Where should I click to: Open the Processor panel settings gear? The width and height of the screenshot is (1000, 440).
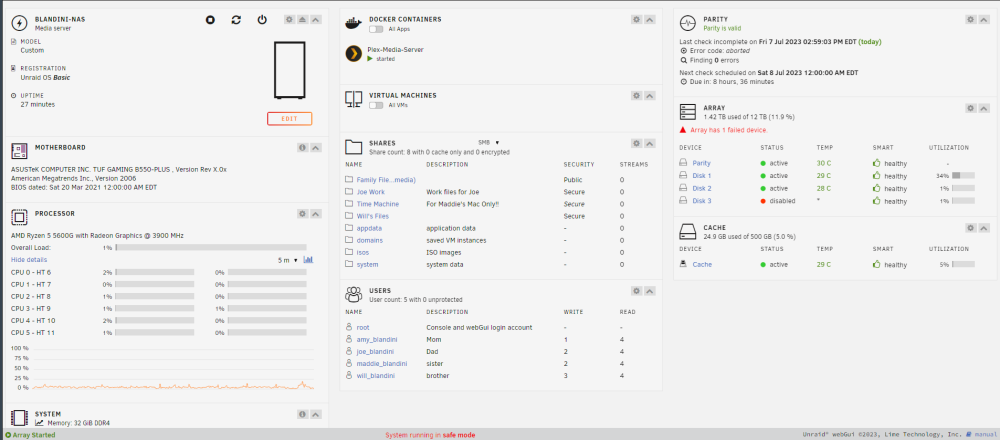pyautogui.click(x=303, y=214)
